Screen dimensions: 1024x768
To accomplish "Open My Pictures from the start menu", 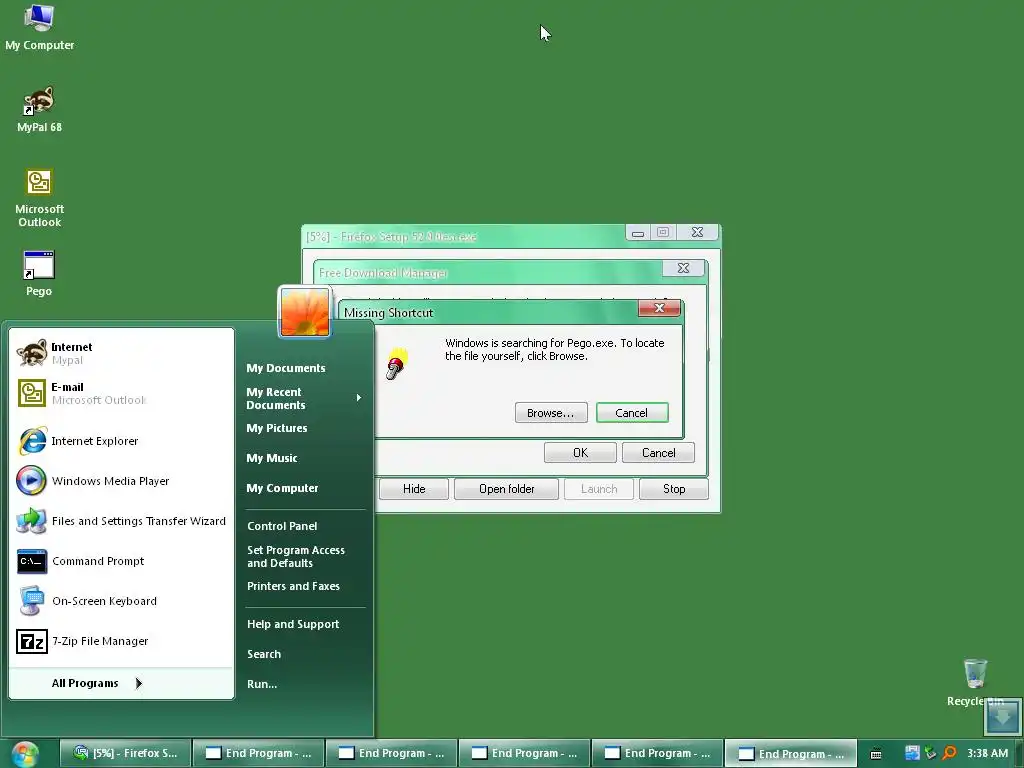I will pos(277,428).
